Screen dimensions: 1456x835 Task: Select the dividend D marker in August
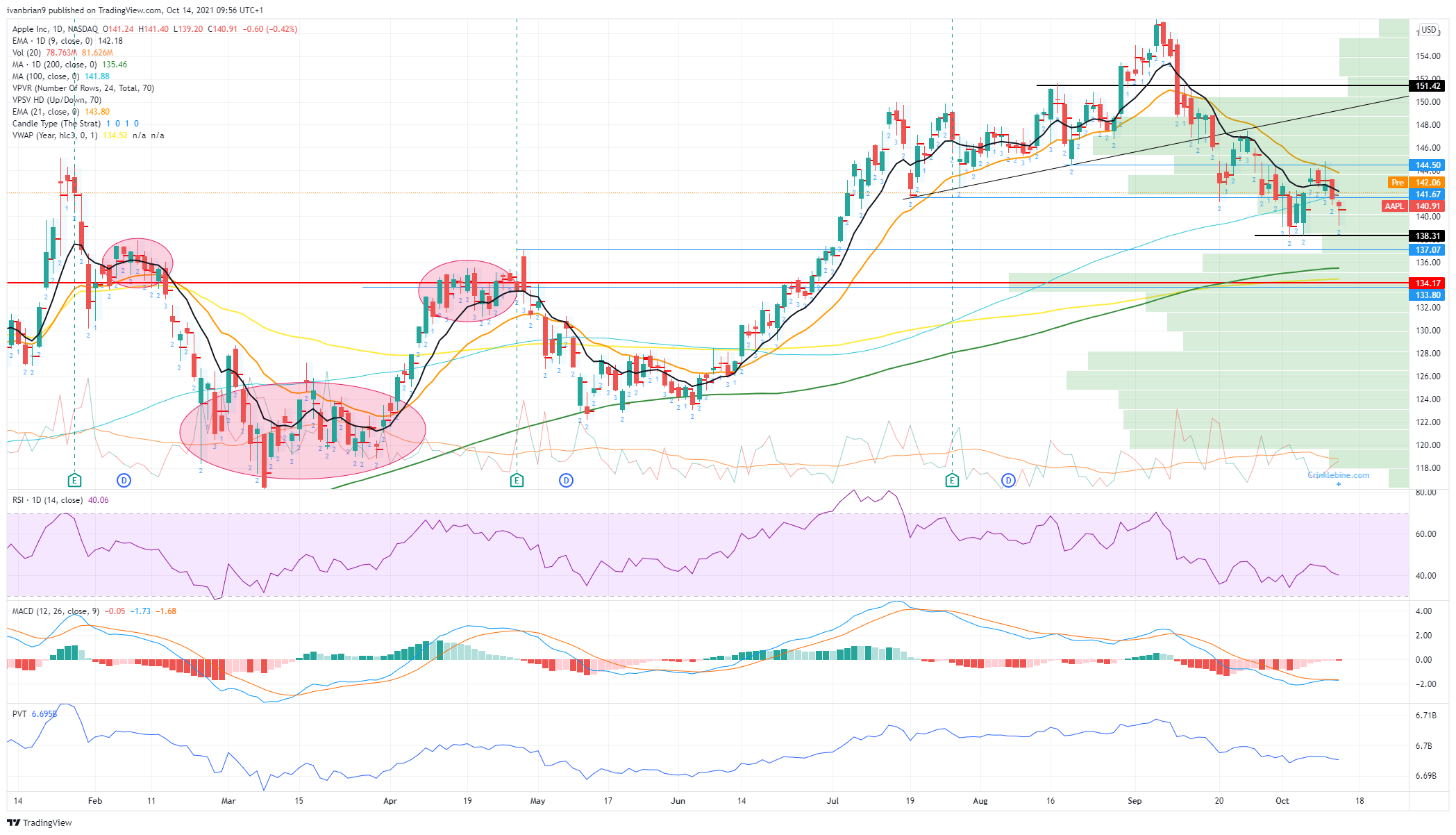(x=1008, y=480)
